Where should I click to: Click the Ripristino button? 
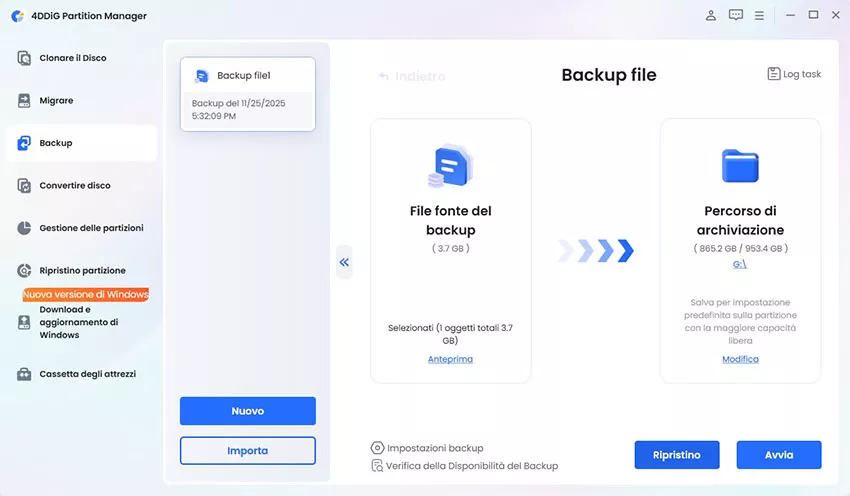coord(677,455)
